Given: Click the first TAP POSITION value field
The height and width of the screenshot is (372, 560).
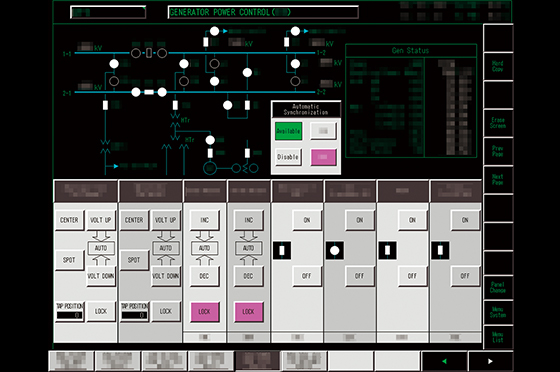Looking at the screenshot, I should click(x=70, y=316).
